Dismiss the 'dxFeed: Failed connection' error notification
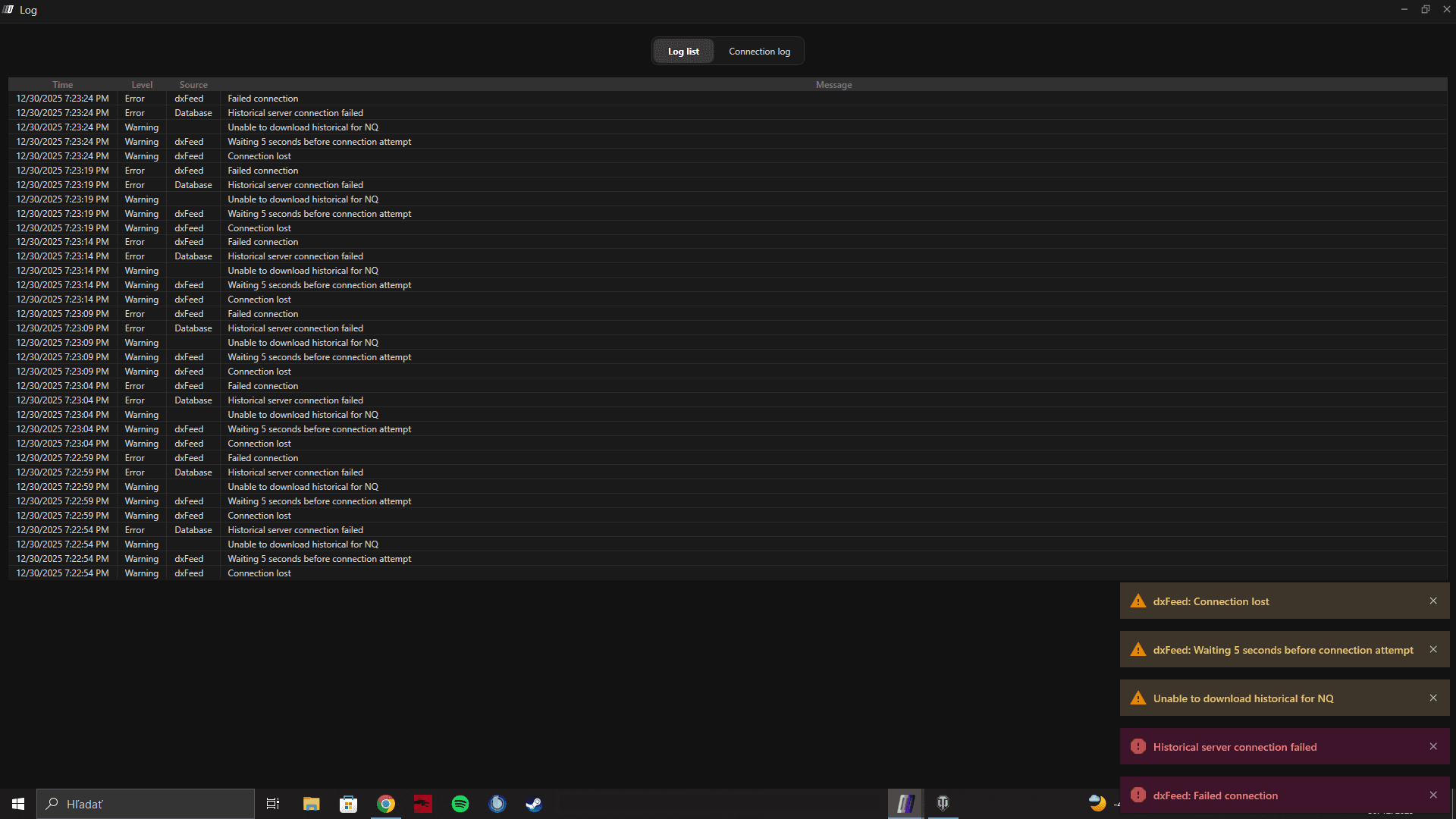 click(1433, 795)
